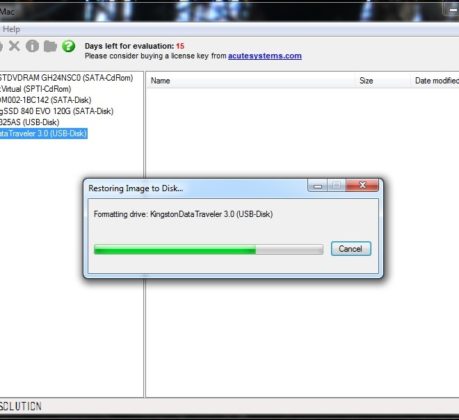Select the SSD 840 EVO 120G drive
The image size is (459, 420).
(57, 111)
